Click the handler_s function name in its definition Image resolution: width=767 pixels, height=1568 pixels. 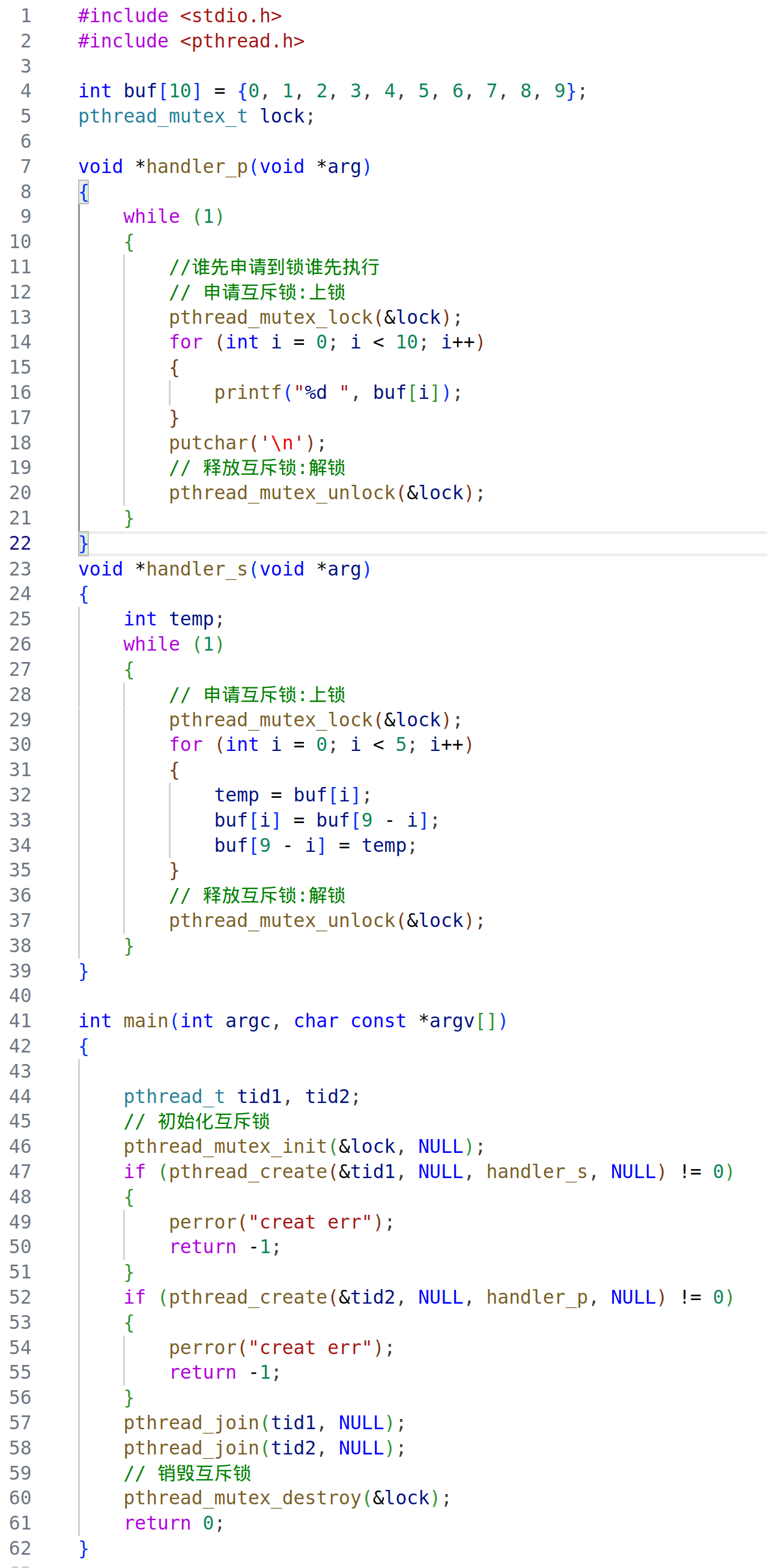tap(196, 569)
